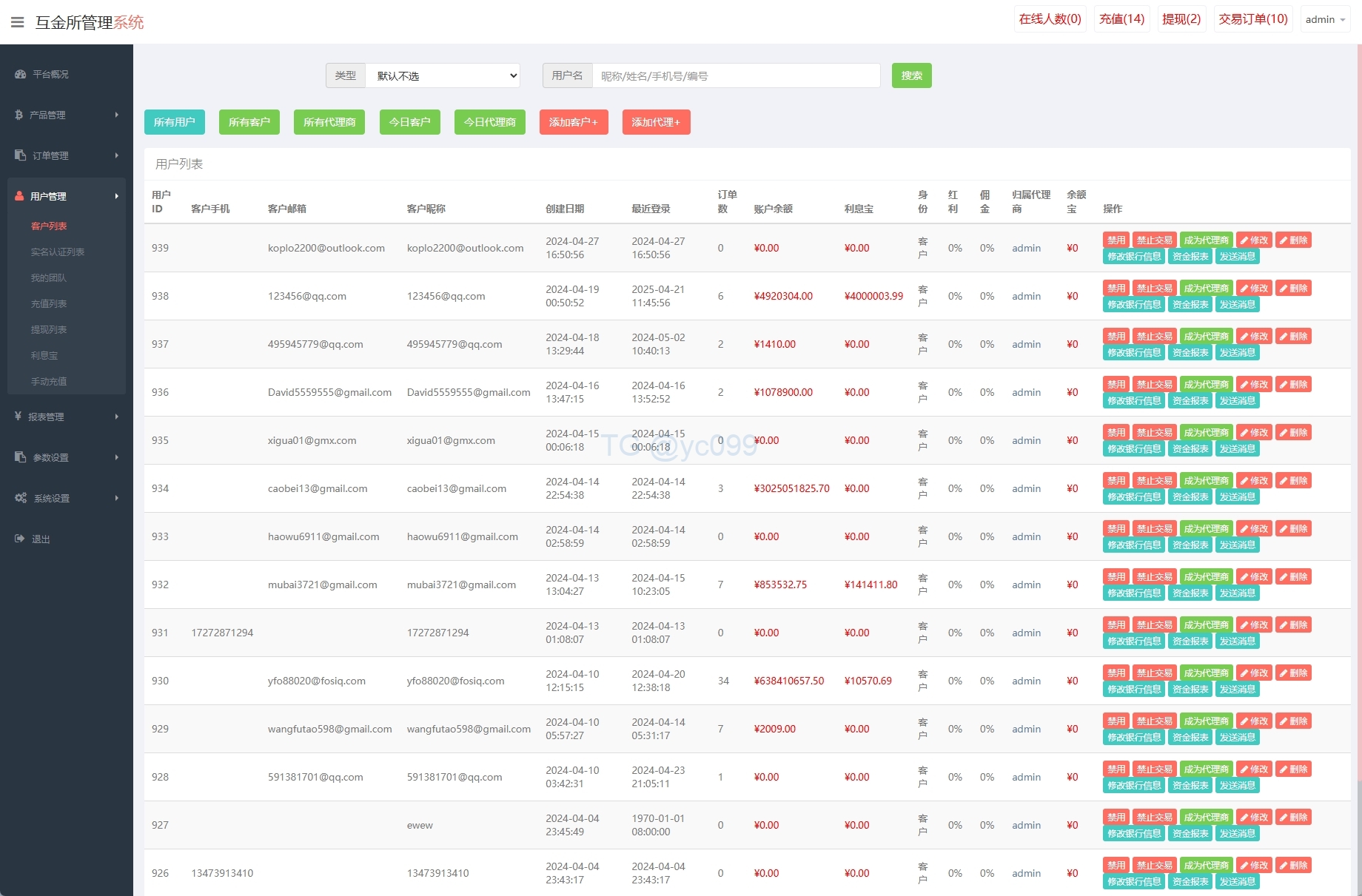Open the 类型 dropdown selector
Viewport: 1362px width, 896px height.
point(443,75)
